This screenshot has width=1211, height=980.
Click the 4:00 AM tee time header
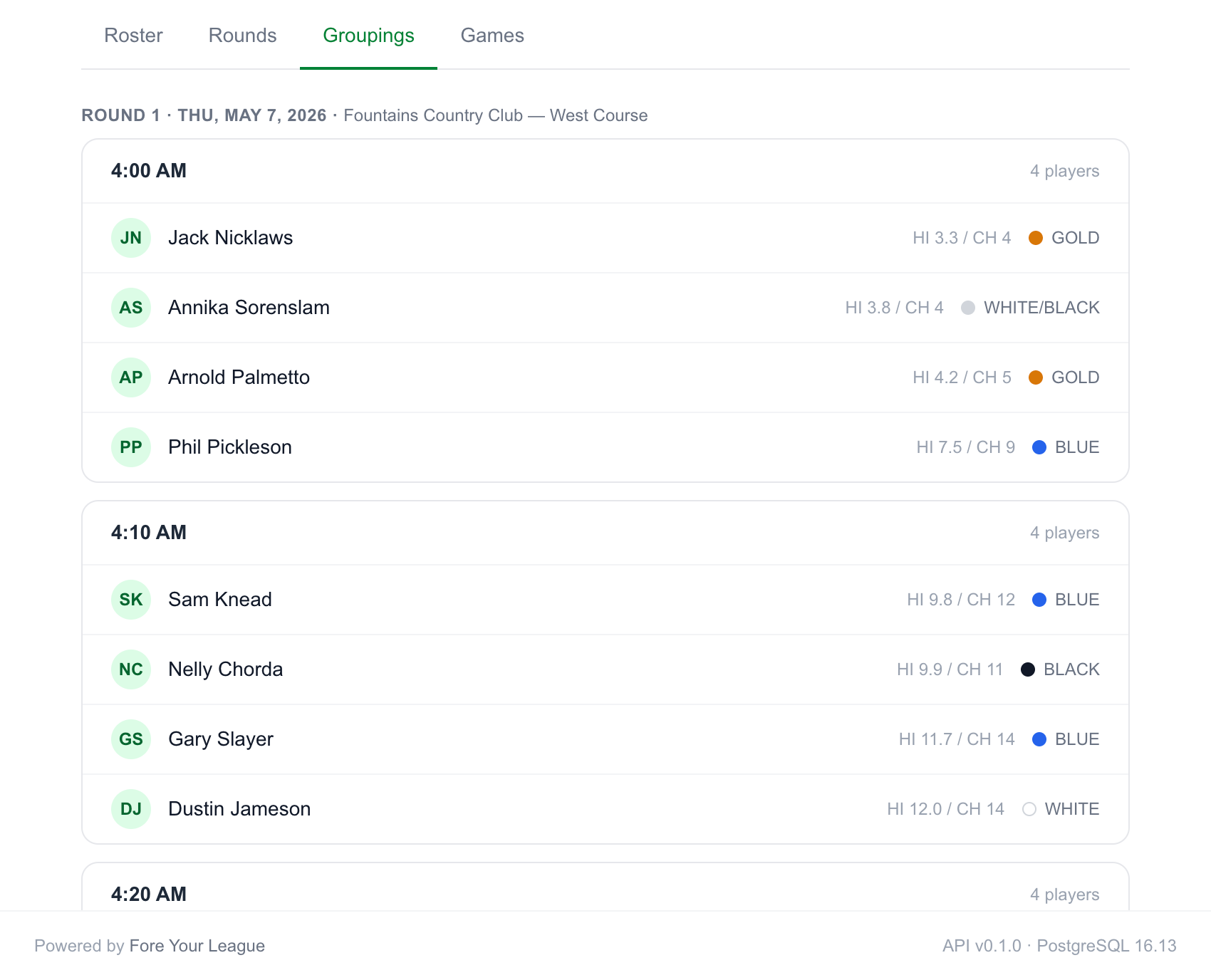pos(149,171)
